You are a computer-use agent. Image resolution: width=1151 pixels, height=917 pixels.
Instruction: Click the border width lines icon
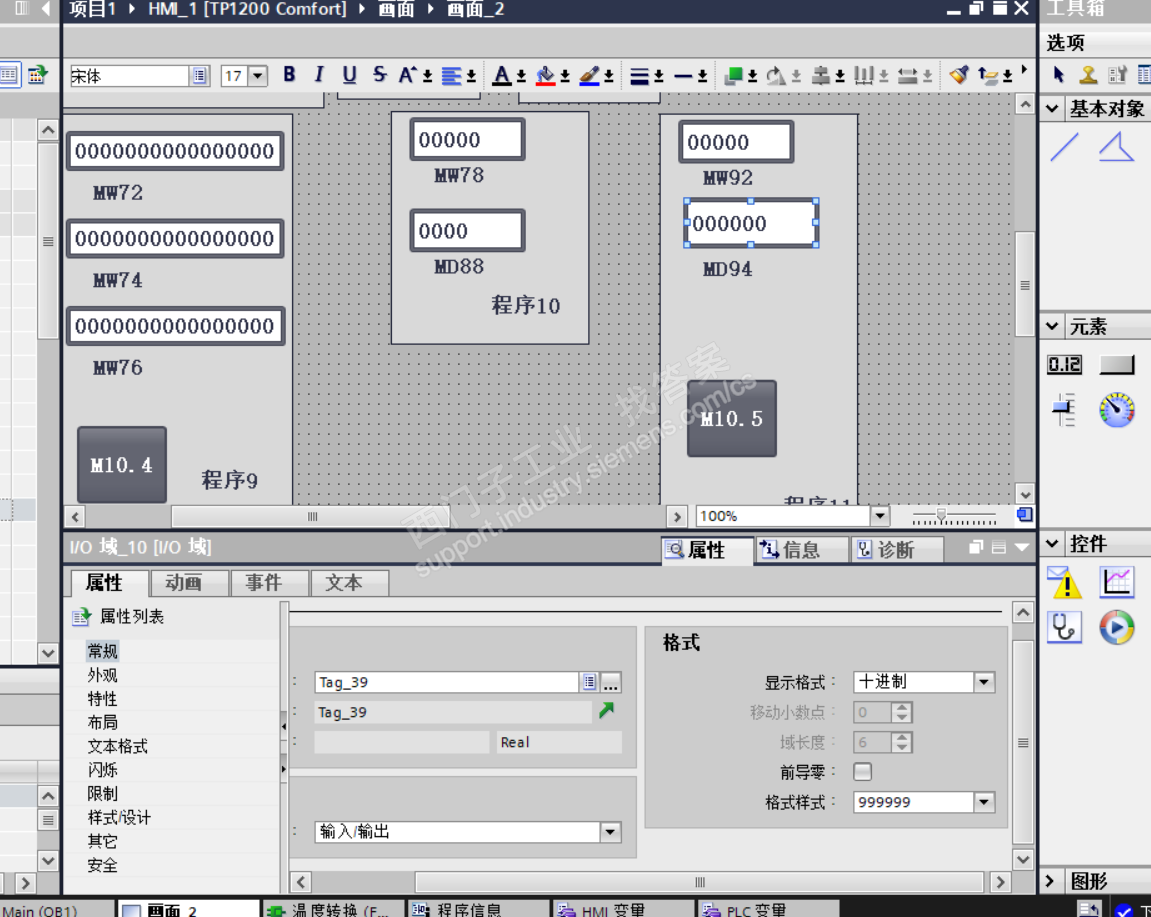(639, 76)
